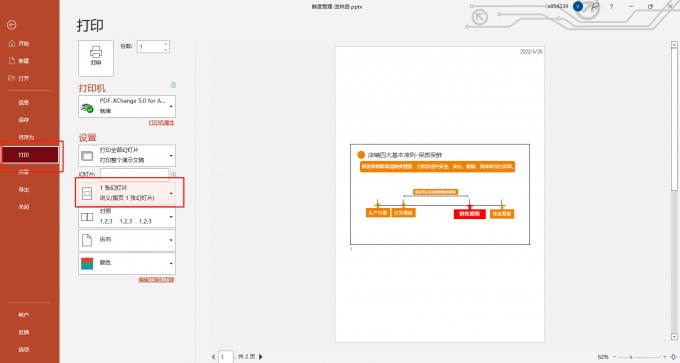Choose 关闭 Close in sidebar
Screen dimensions: 680x363
(24, 207)
